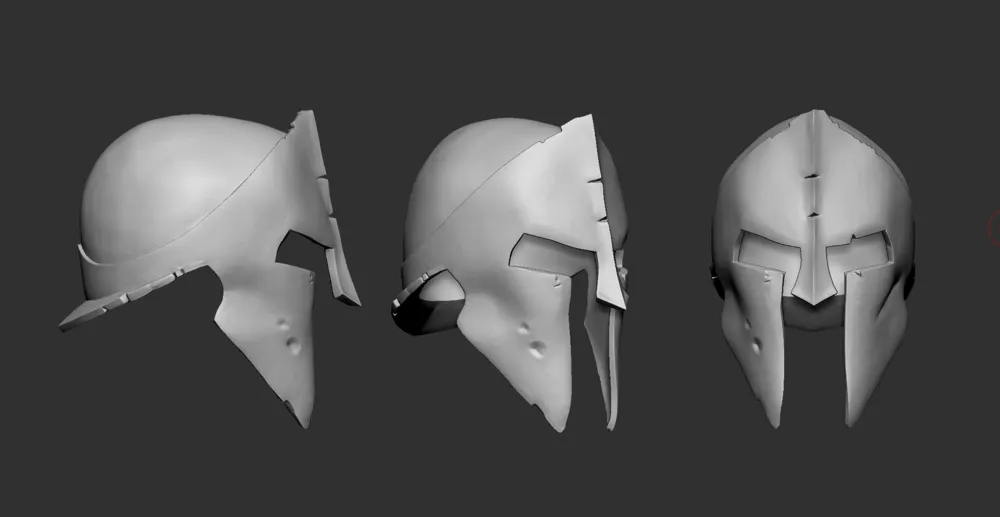Select the front-view helmet on the right
1000x517 pixels.
[x=814, y=268]
